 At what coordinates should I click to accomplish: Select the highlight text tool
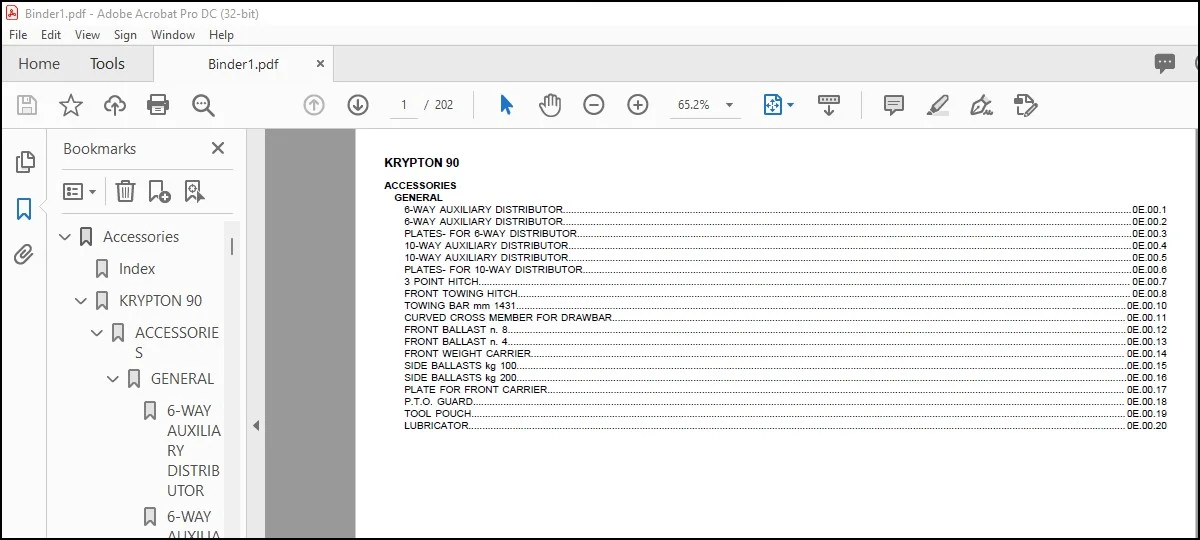(x=938, y=105)
